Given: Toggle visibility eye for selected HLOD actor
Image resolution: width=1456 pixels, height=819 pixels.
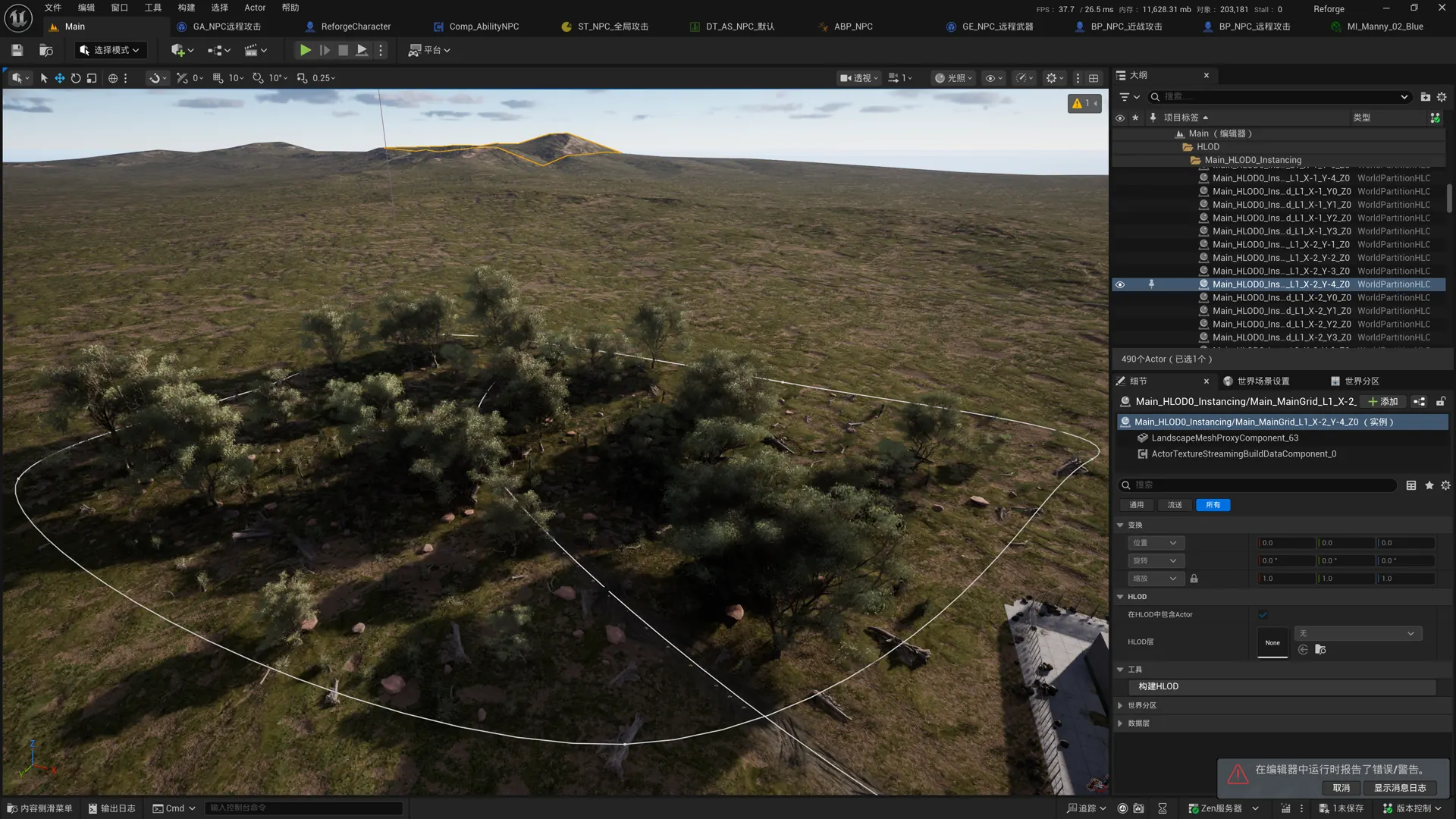Looking at the screenshot, I should click(x=1120, y=284).
